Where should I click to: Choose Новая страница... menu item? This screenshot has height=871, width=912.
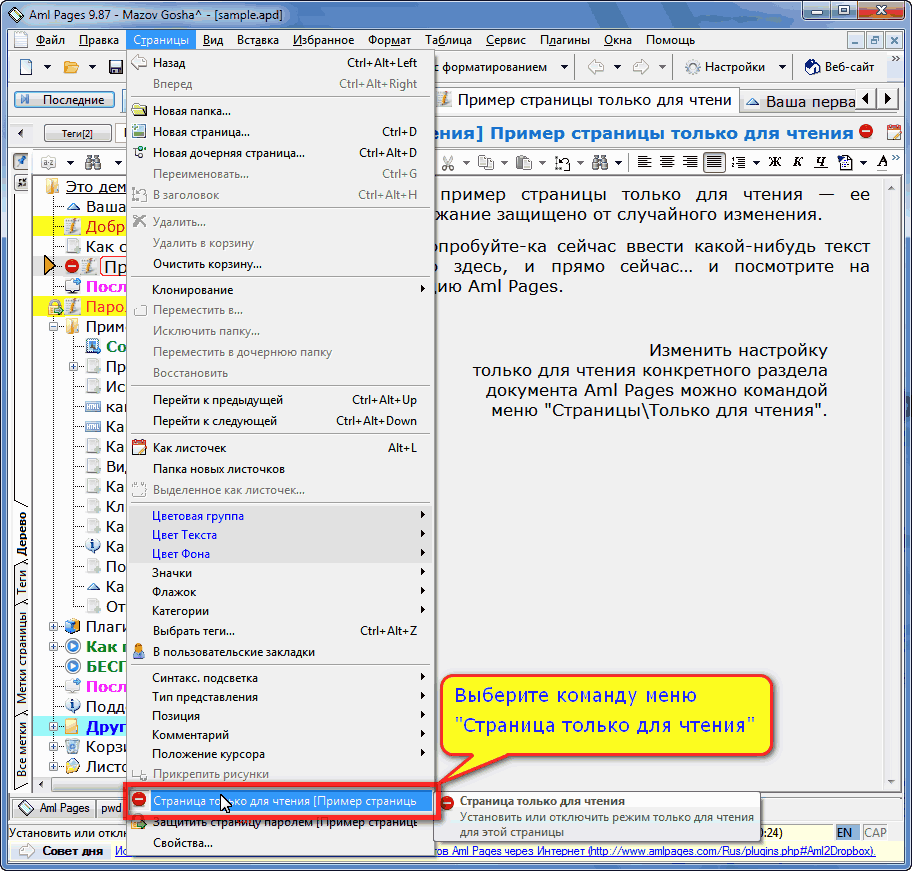tap(280, 132)
